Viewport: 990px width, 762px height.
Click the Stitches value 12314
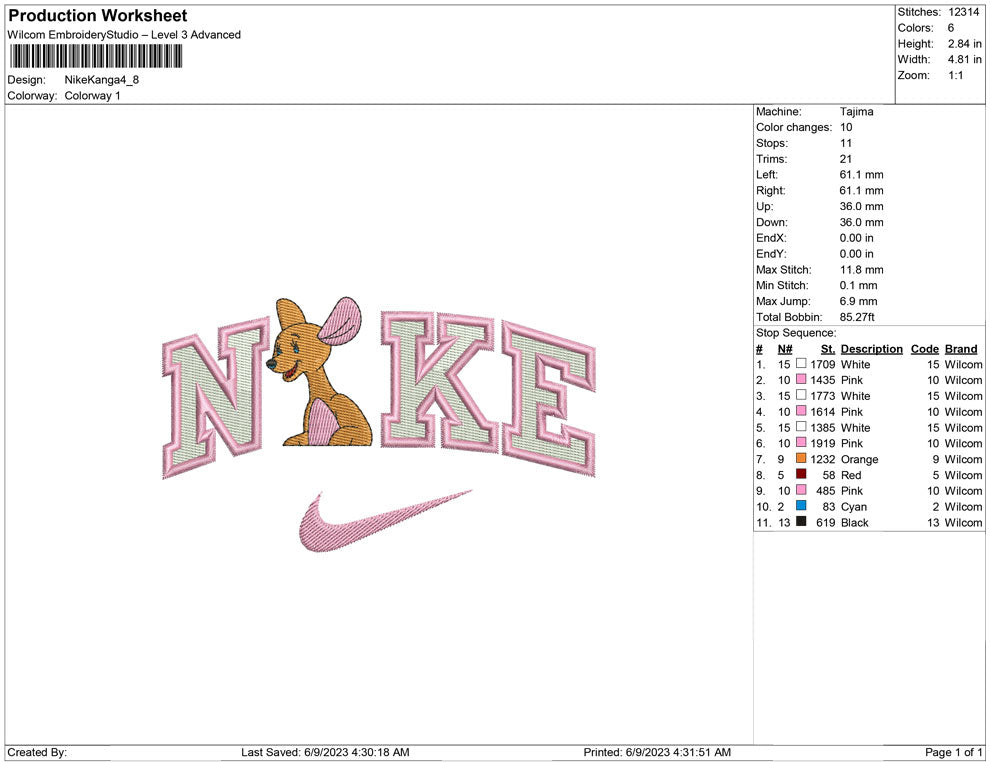(963, 12)
